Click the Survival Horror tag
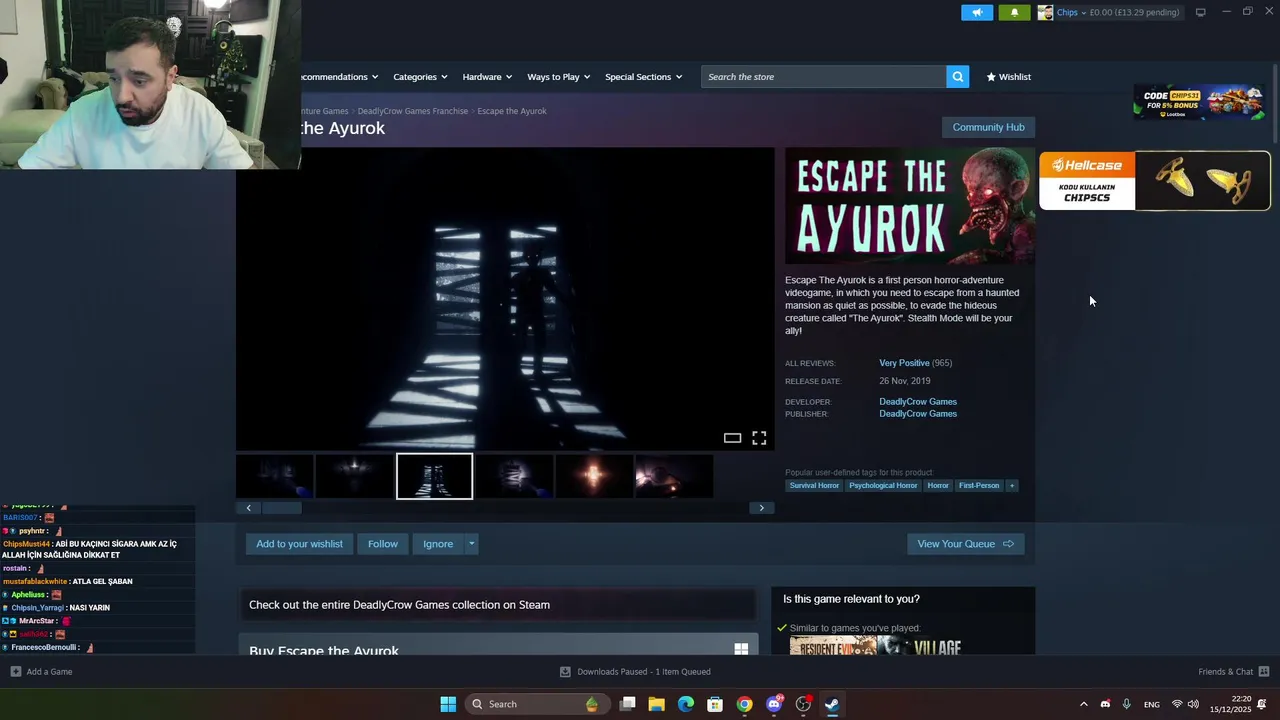This screenshot has width=1280, height=720. pos(814,486)
